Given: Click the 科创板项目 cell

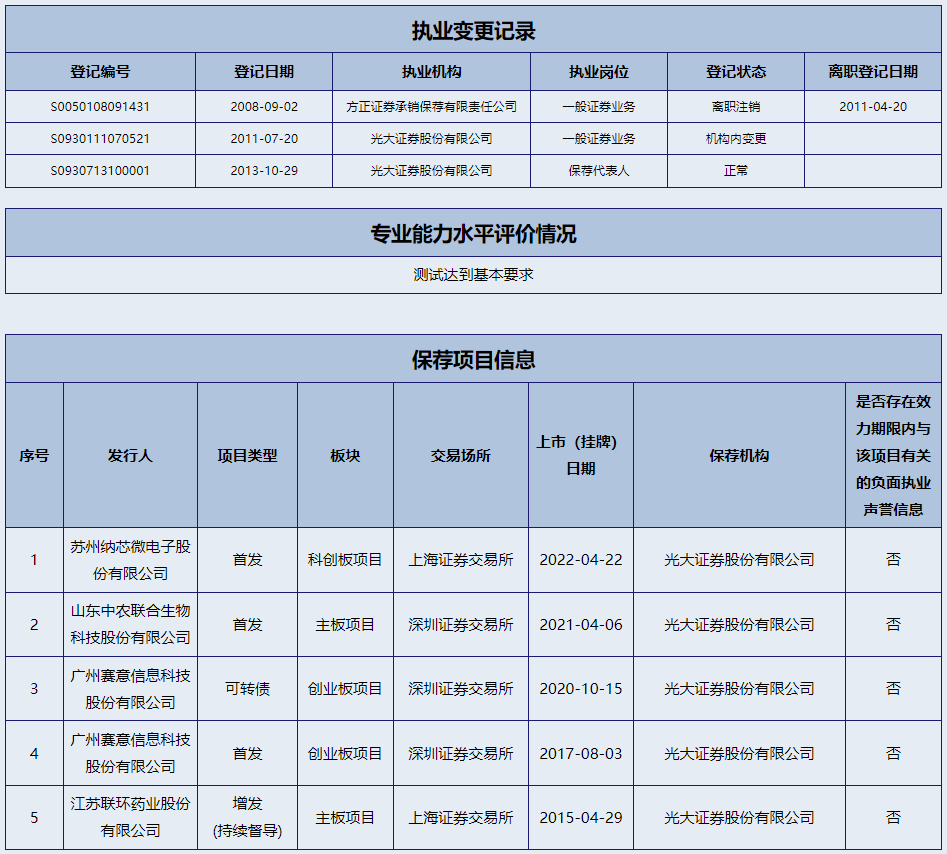Looking at the screenshot, I should coord(345,560).
